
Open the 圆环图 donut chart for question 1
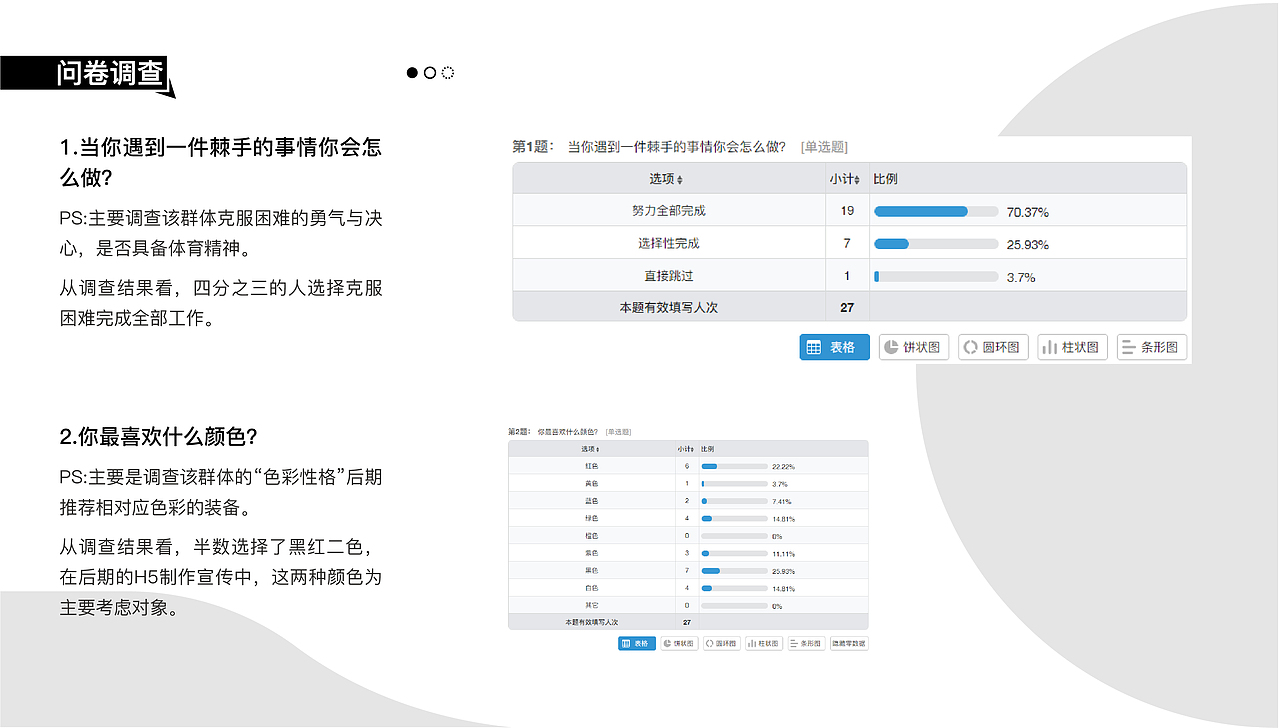click(992, 347)
